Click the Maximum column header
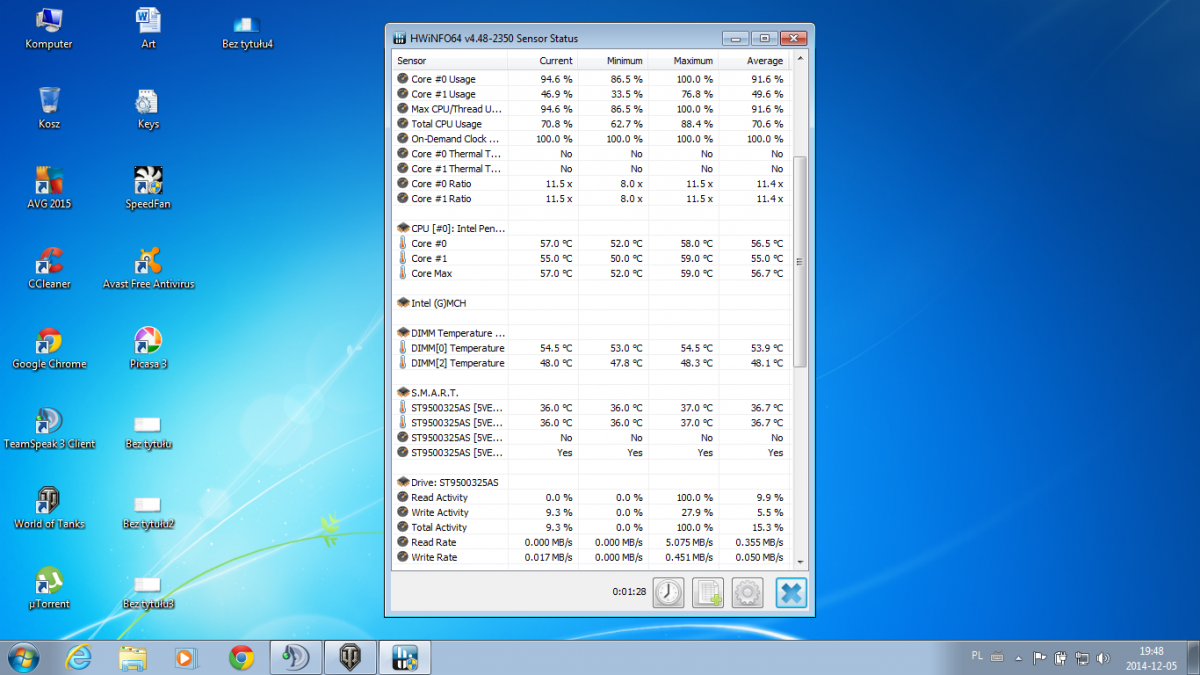Image resolution: width=1200 pixels, height=675 pixels. 683,61
